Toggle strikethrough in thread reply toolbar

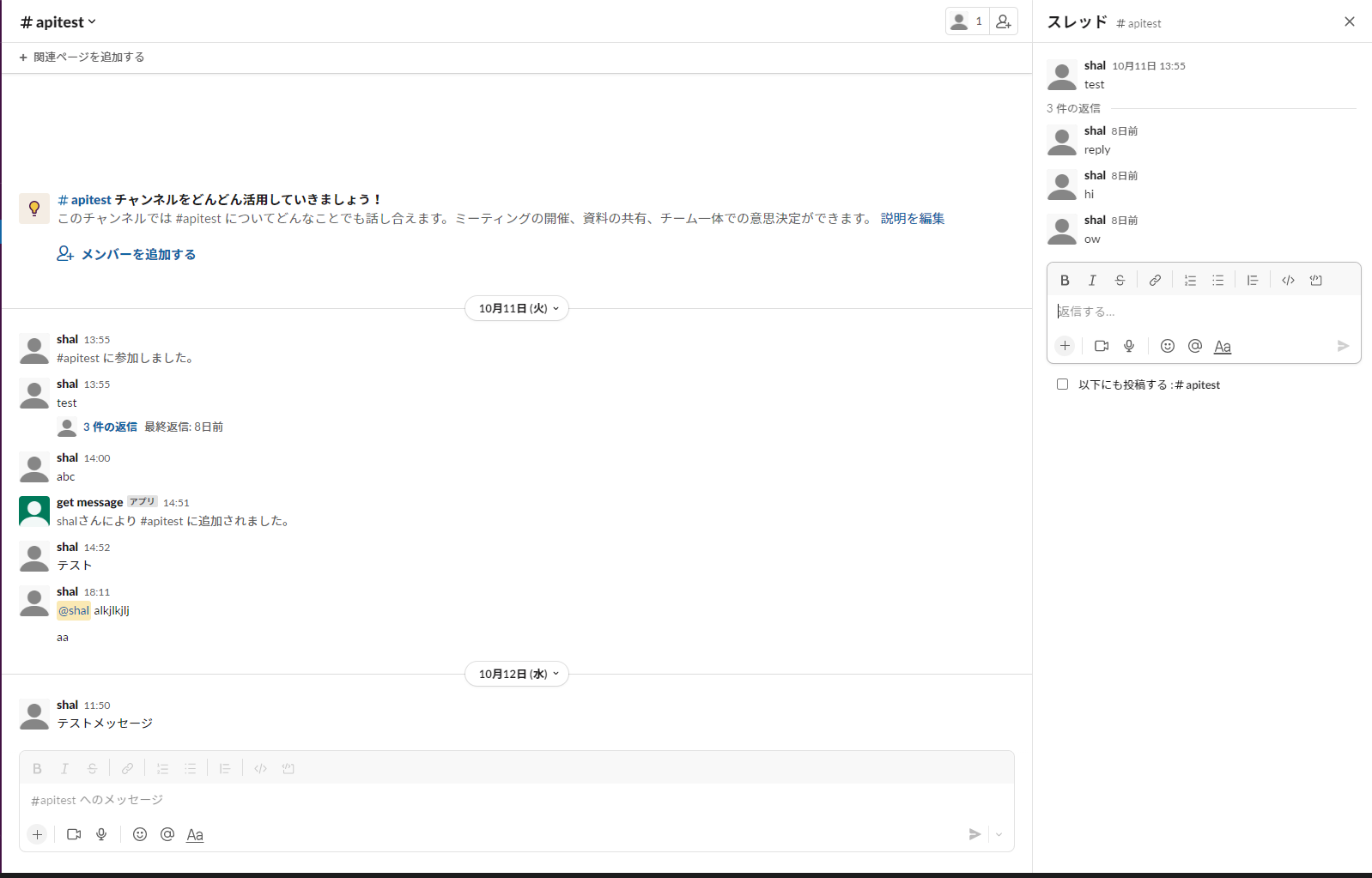click(x=1120, y=281)
